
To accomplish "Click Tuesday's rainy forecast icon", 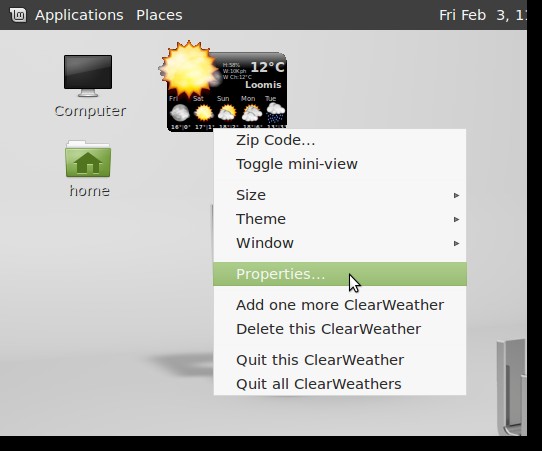I will point(275,113).
